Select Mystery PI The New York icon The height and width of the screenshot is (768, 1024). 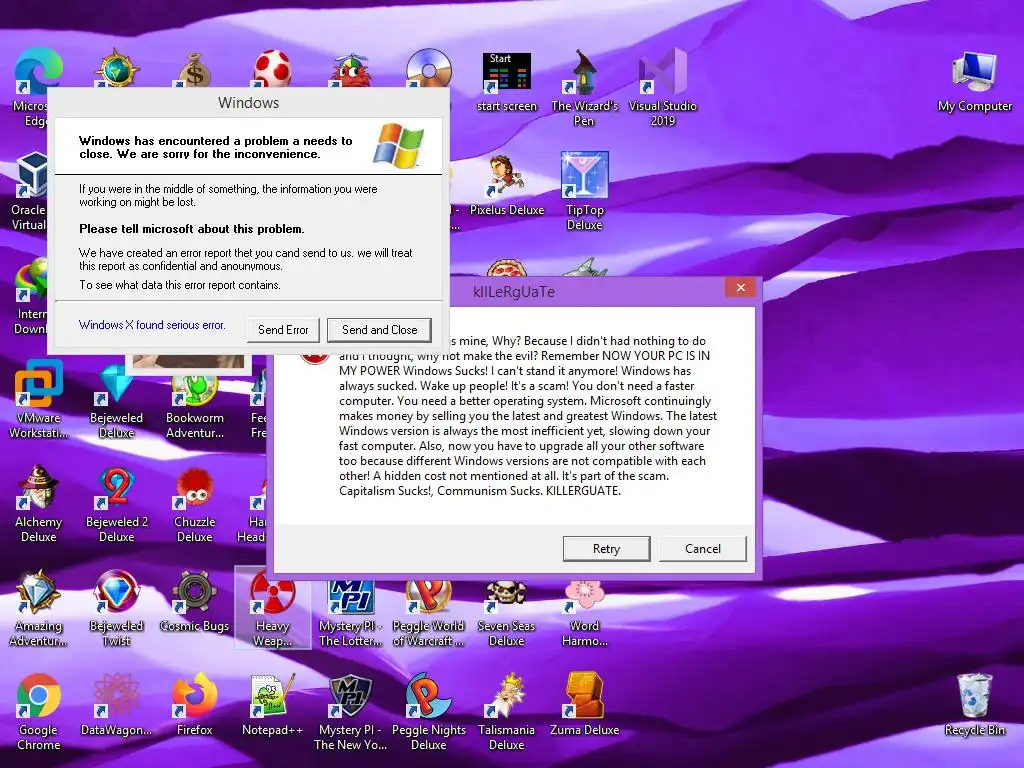tap(351, 712)
